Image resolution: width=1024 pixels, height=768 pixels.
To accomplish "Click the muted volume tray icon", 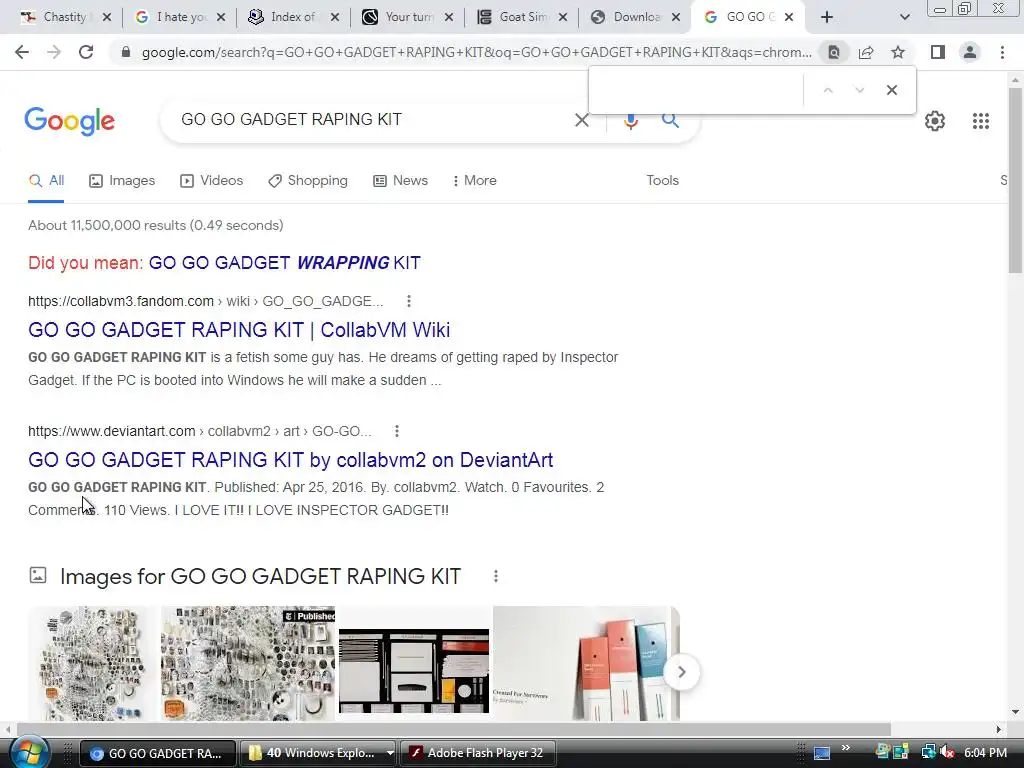I will 948,753.
